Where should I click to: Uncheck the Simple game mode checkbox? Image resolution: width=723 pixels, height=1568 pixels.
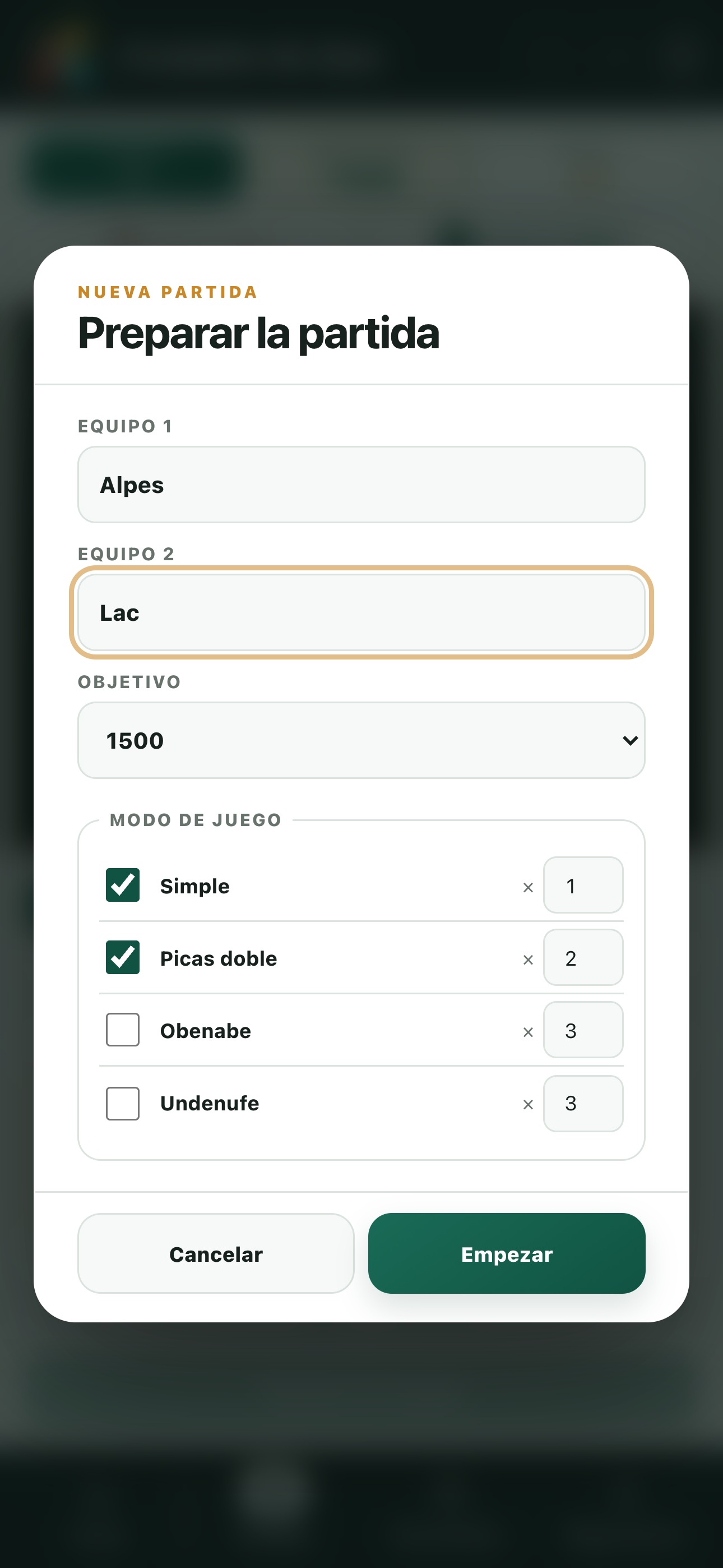click(x=122, y=885)
